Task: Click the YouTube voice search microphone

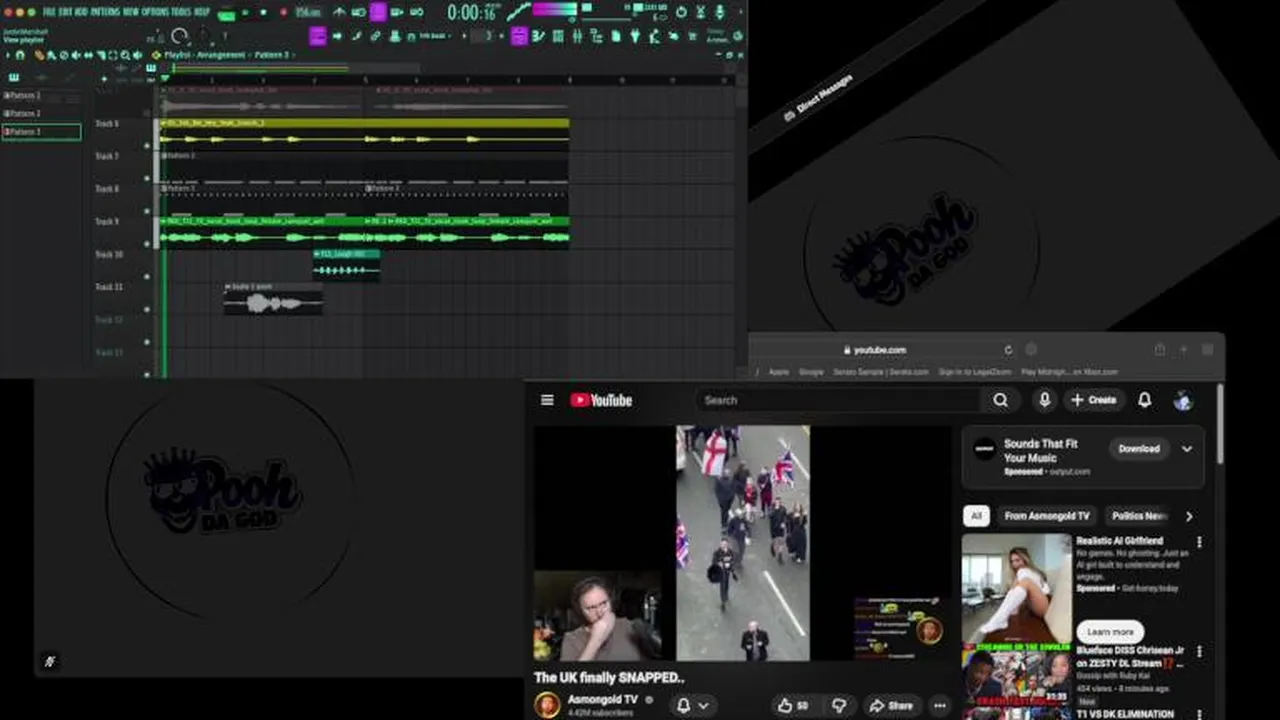Action: click(1044, 400)
